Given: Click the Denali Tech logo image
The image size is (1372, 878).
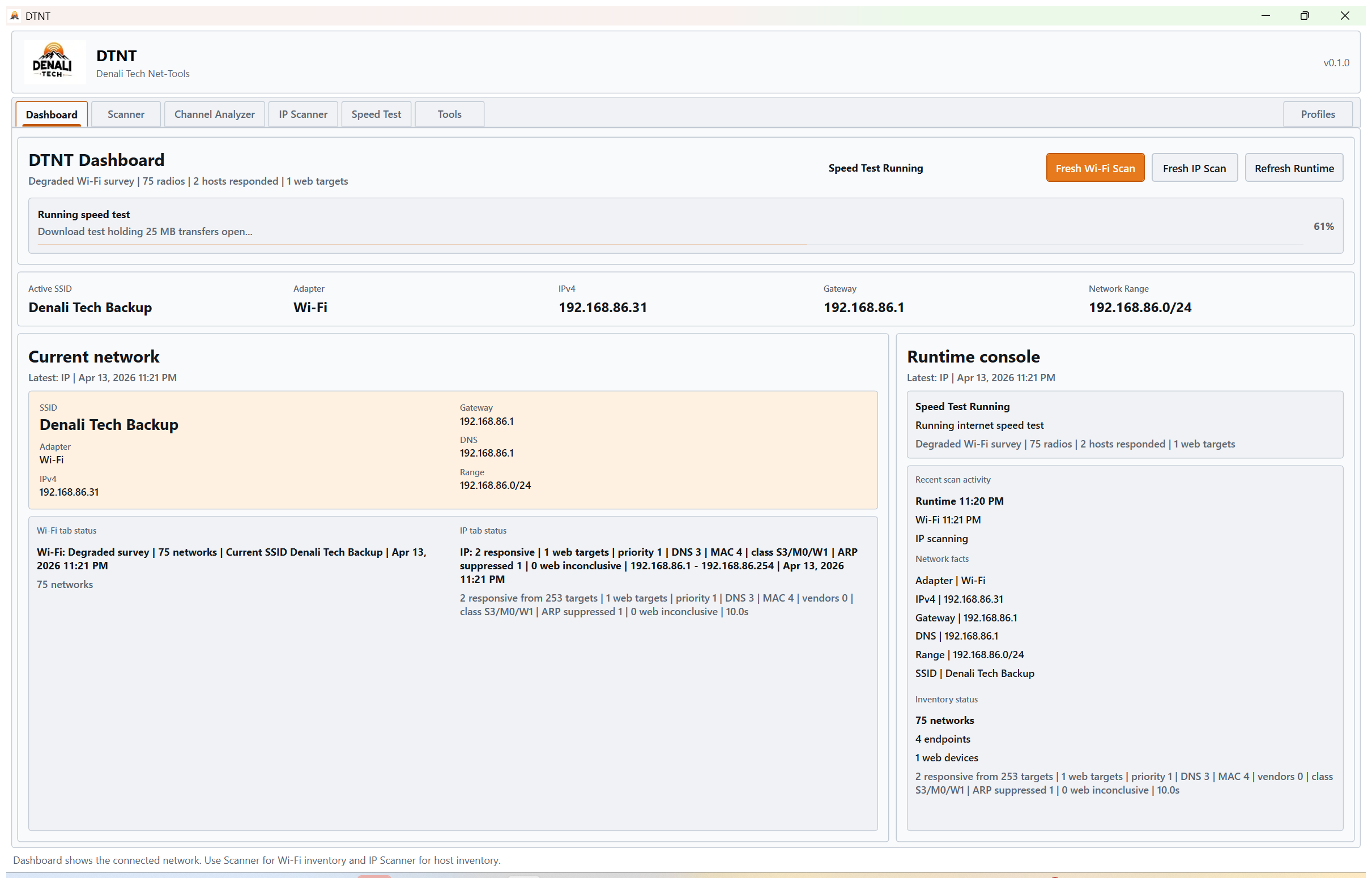Looking at the screenshot, I should point(54,62).
